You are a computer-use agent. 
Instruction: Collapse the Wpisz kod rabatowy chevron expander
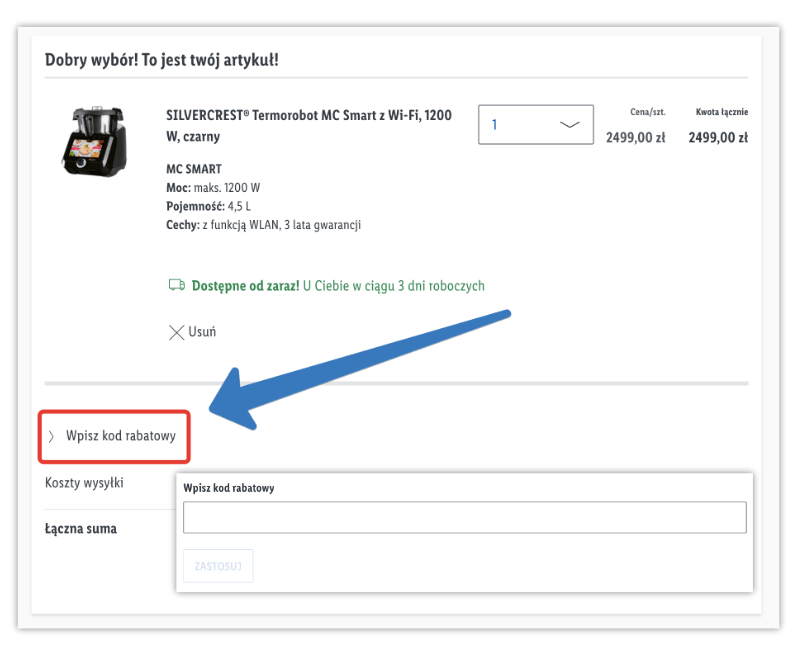pos(51,436)
